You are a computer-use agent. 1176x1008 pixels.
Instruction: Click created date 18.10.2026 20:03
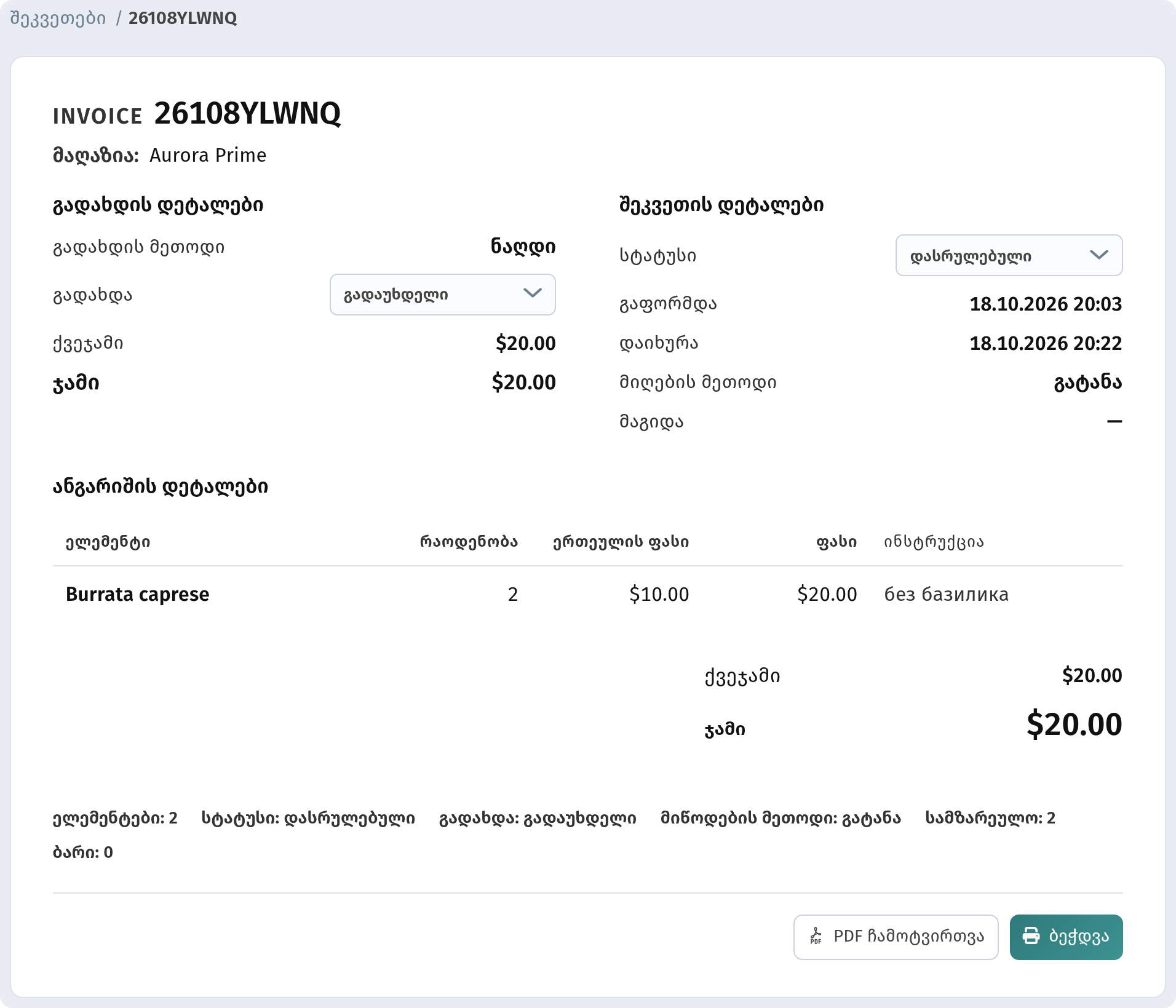1046,304
